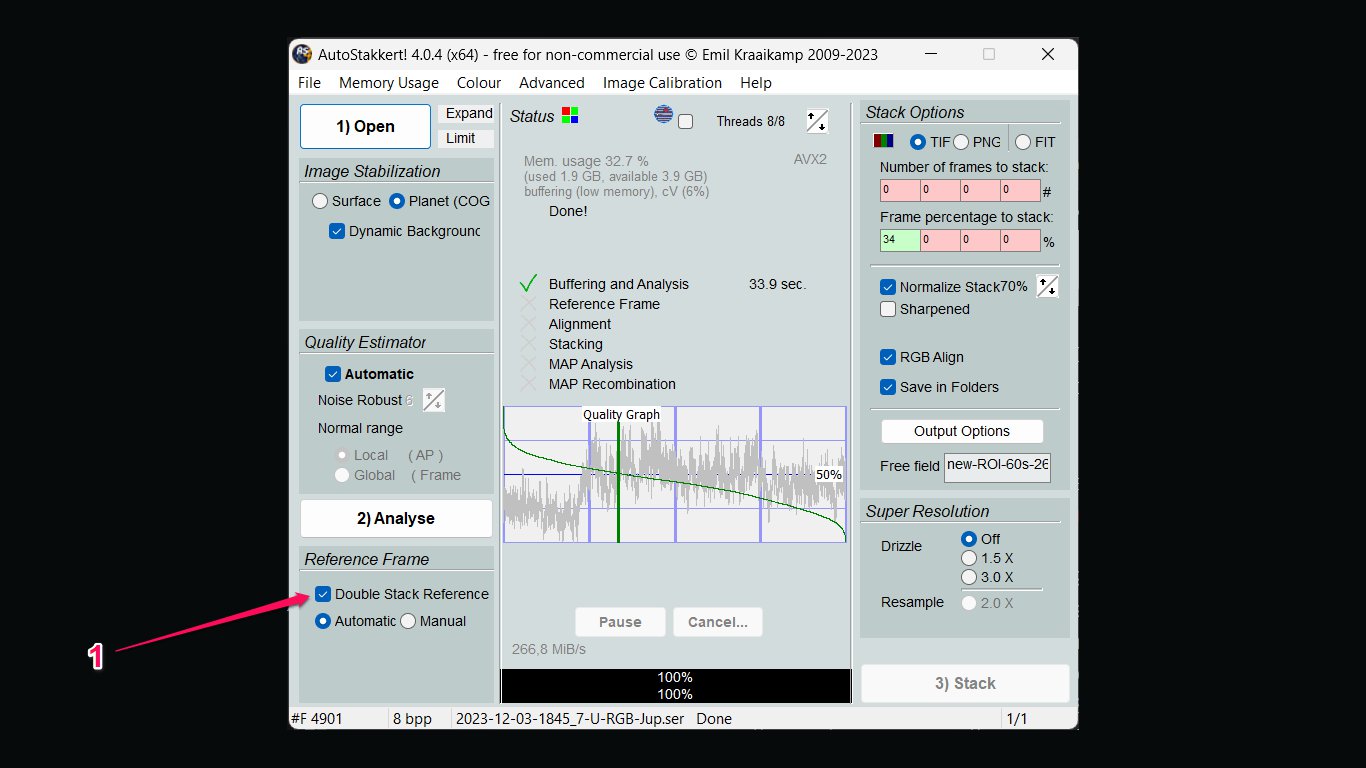1366x768 pixels.
Task: Open the File menu
Action: (x=309, y=83)
